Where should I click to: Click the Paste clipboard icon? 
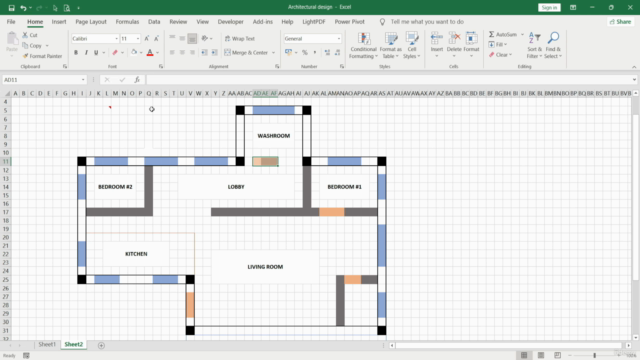point(12,39)
